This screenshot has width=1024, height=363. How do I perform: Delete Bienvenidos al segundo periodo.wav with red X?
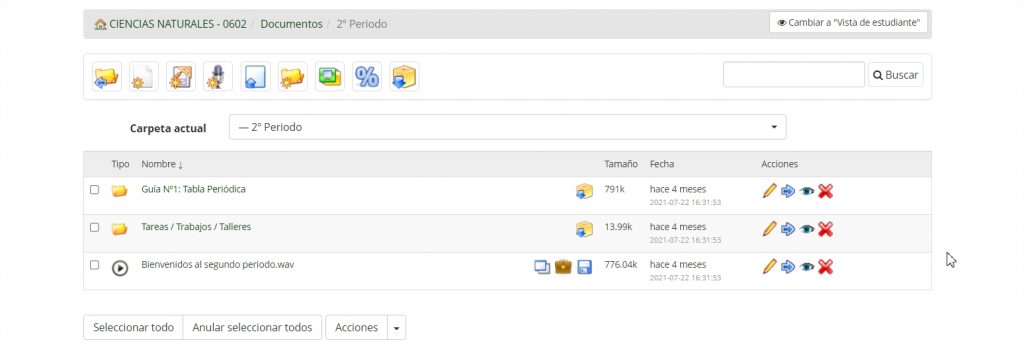(825, 266)
